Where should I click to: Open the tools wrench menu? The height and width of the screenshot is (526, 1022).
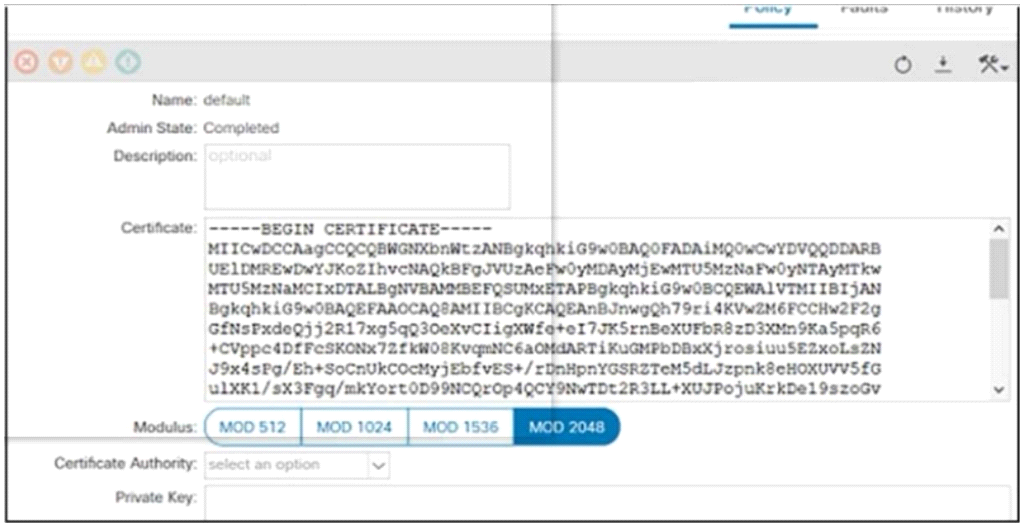pyautogui.click(x=993, y=64)
